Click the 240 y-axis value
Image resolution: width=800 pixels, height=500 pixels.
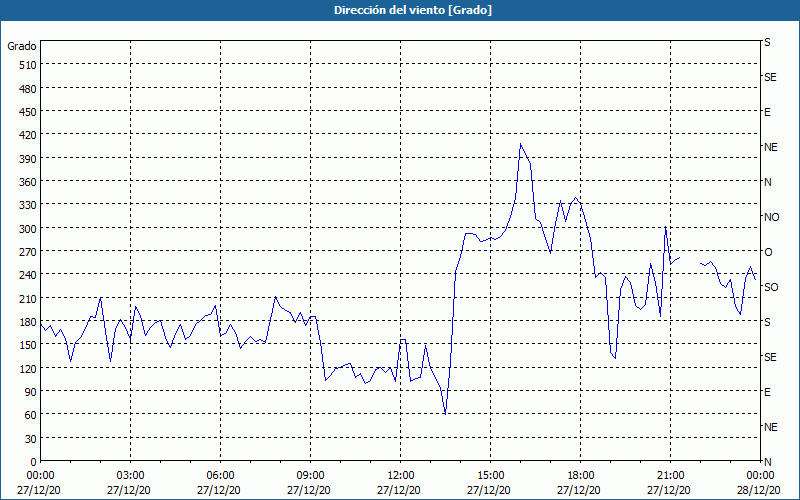28,275
